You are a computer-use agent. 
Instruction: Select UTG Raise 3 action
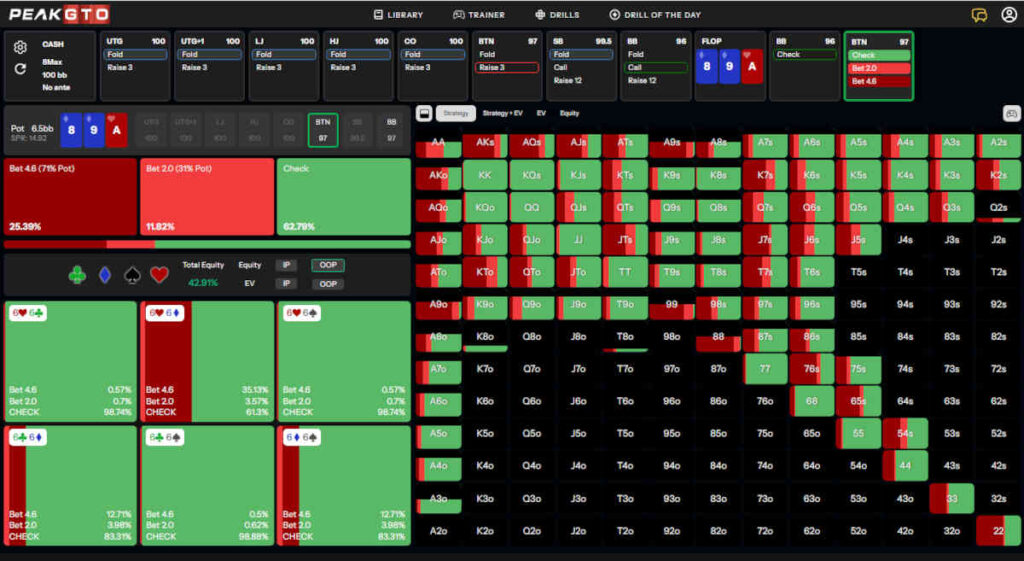[x=135, y=67]
